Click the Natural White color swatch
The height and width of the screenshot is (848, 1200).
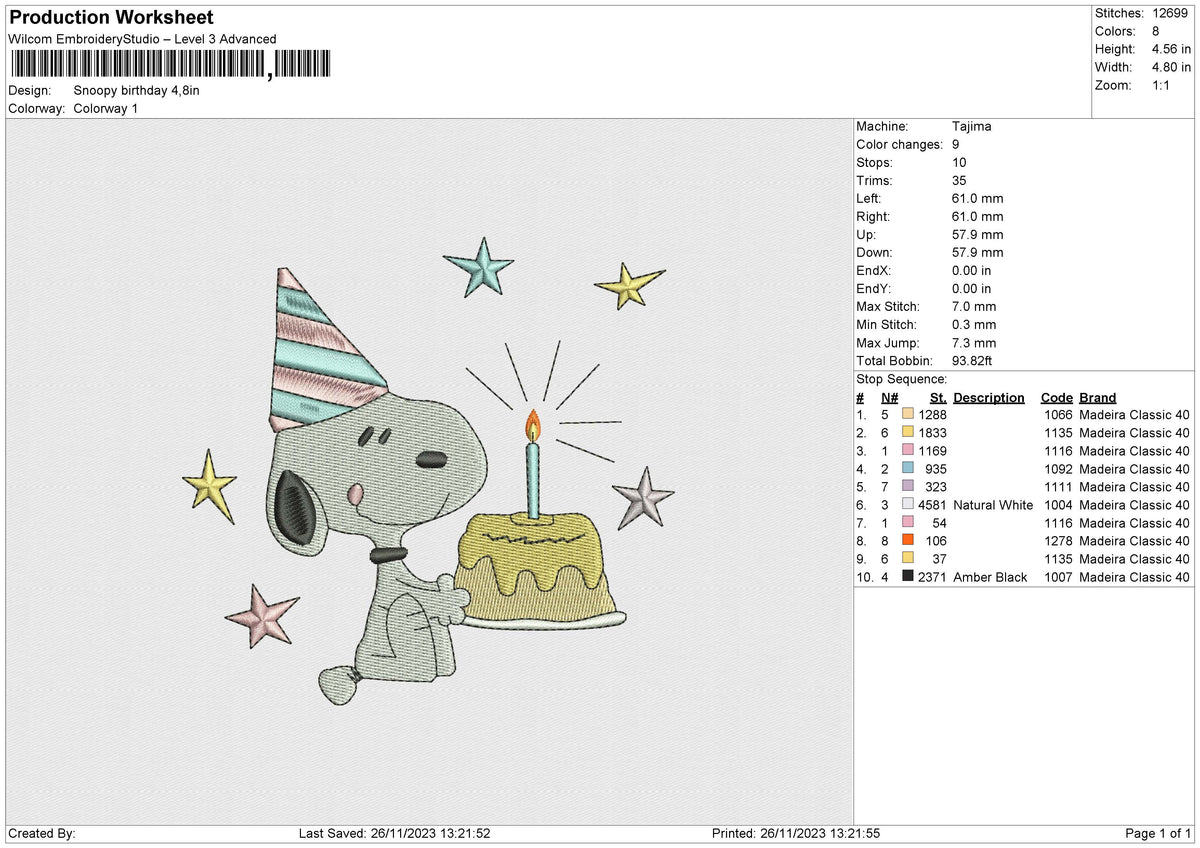pos(908,504)
